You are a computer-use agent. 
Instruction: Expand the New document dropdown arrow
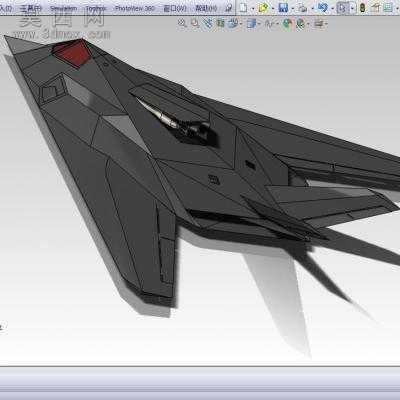pyautogui.click(x=253, y=8)
